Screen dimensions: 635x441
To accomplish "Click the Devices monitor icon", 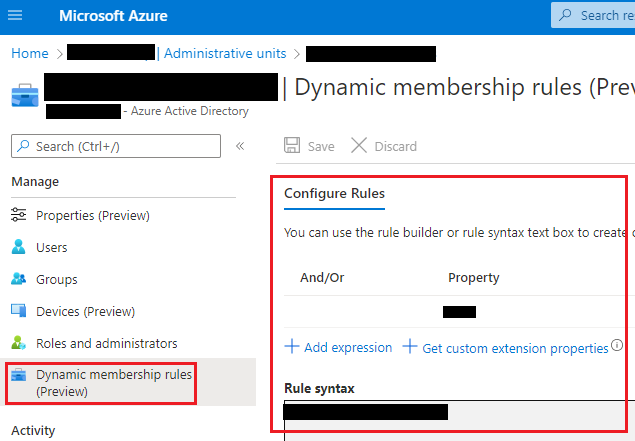I will [19, 311].
